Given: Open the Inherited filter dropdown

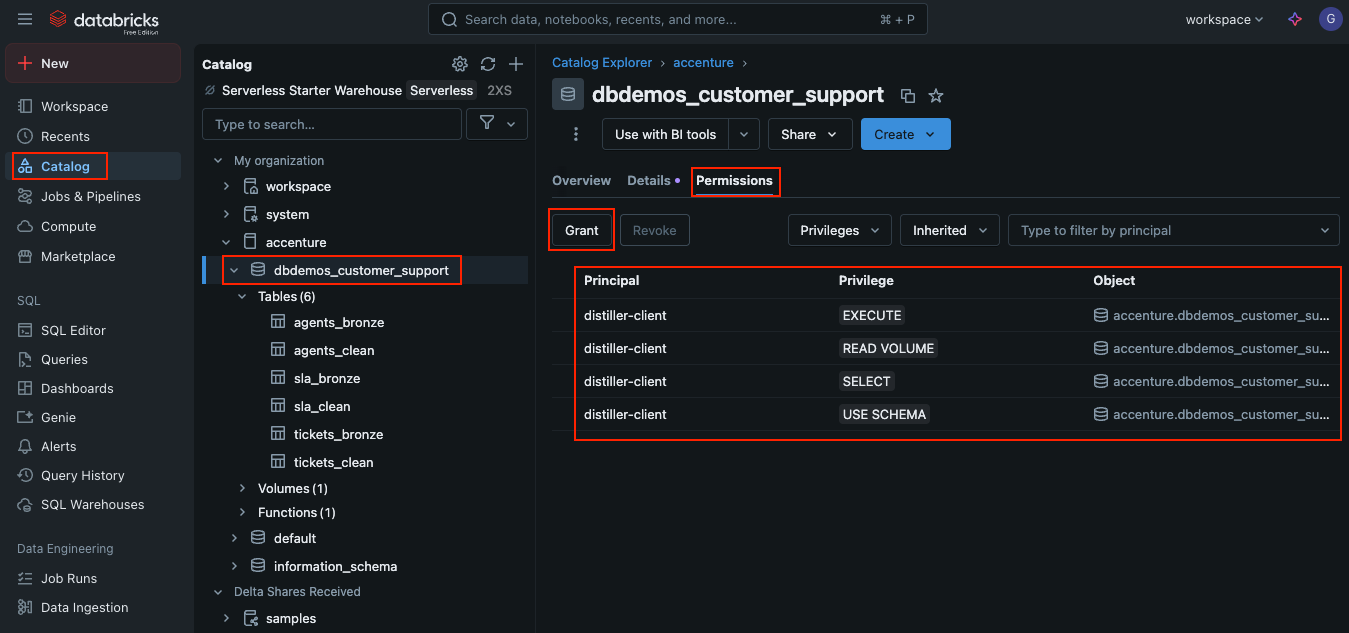Looking at the screenshot, I should click(x=949, y=230).
